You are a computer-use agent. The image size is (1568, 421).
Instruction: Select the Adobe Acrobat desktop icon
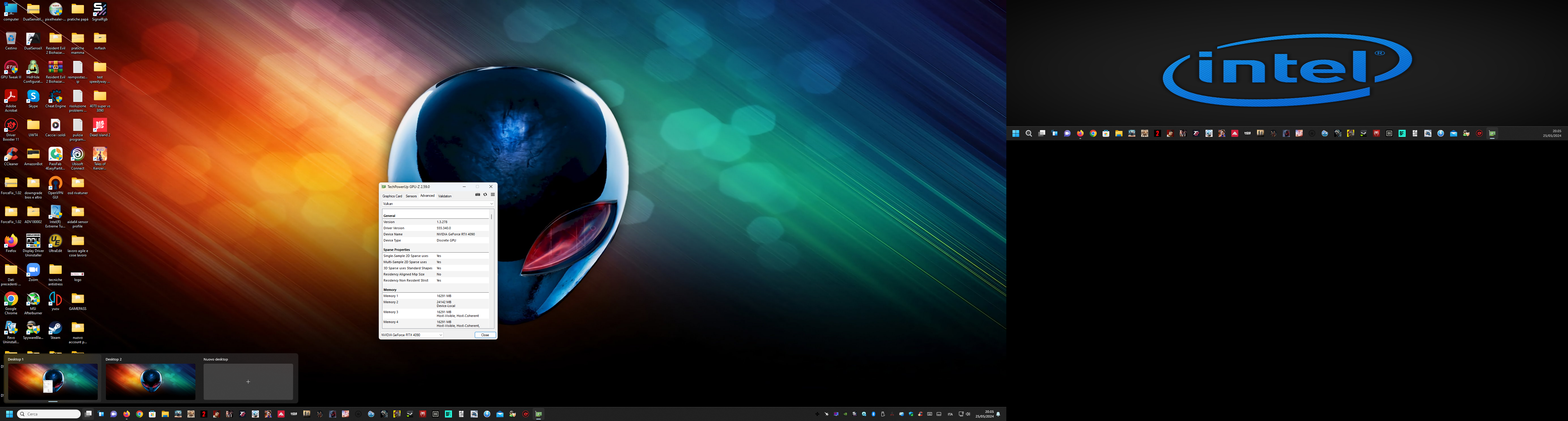point(11,101)
